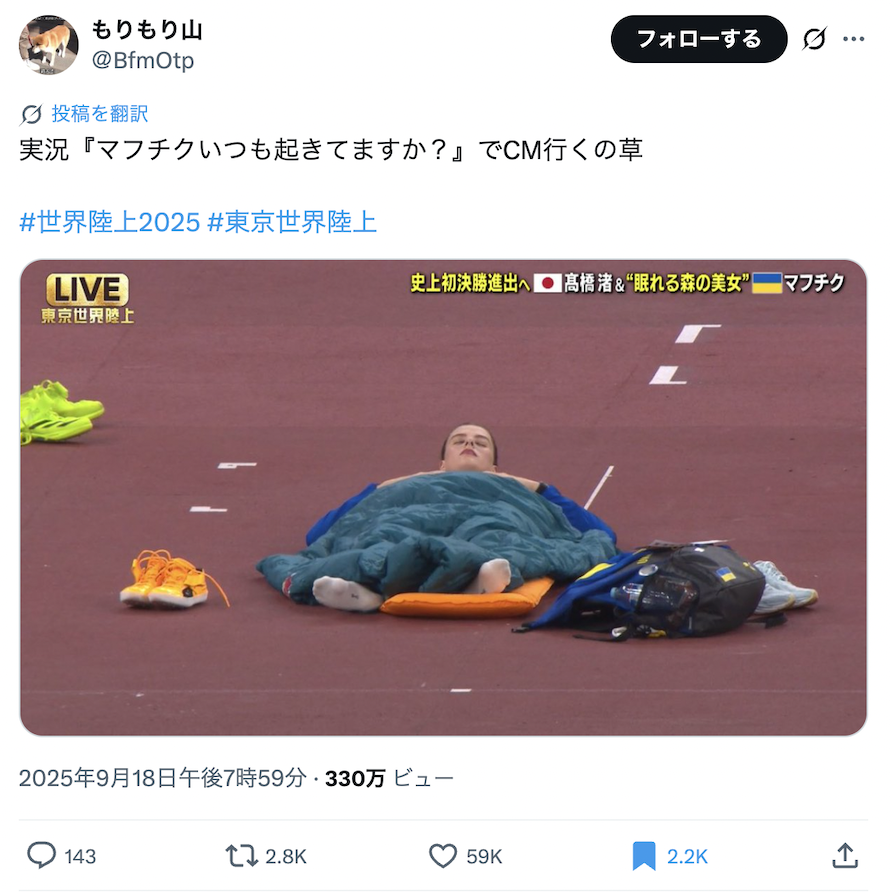The image size is (890, 892).
Task: Open the broadcast screenshot image
Action: click(x=443, y=497)
